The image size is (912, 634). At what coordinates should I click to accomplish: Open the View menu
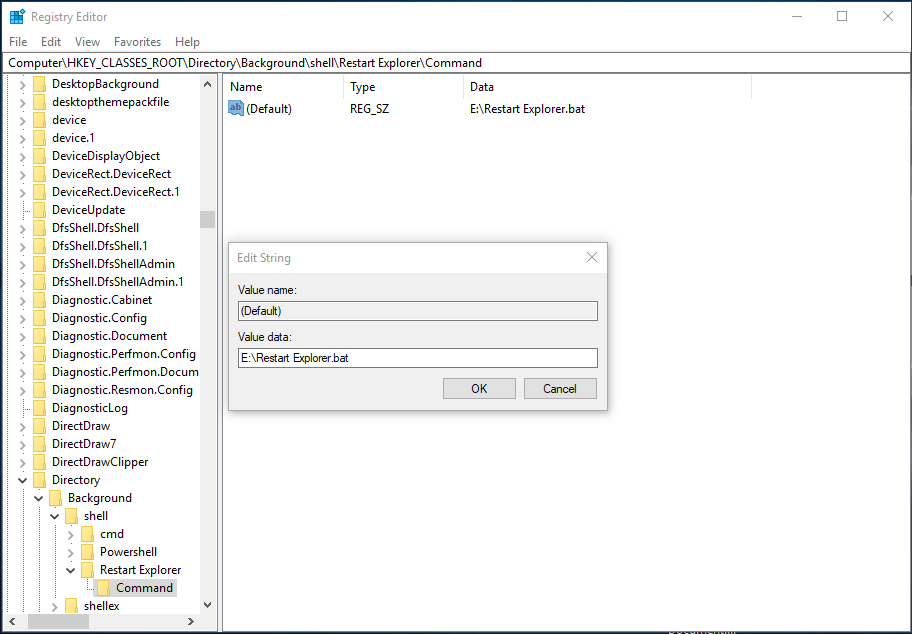pyautogui.click(x=87, y=42)
